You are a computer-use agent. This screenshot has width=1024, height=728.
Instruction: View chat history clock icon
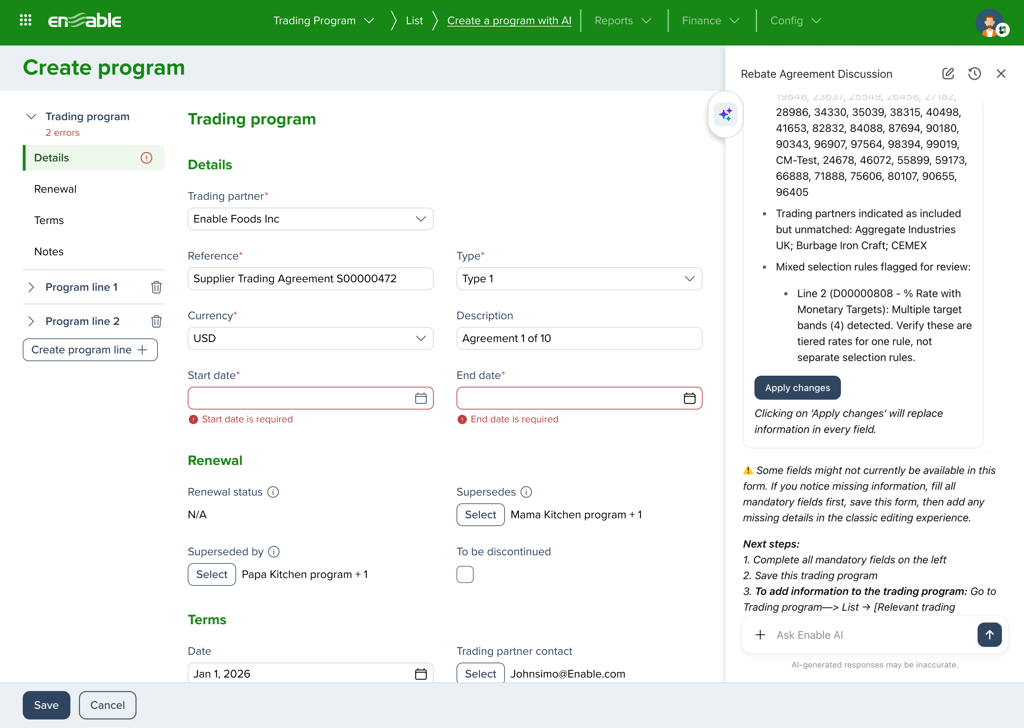pos(974,74)
